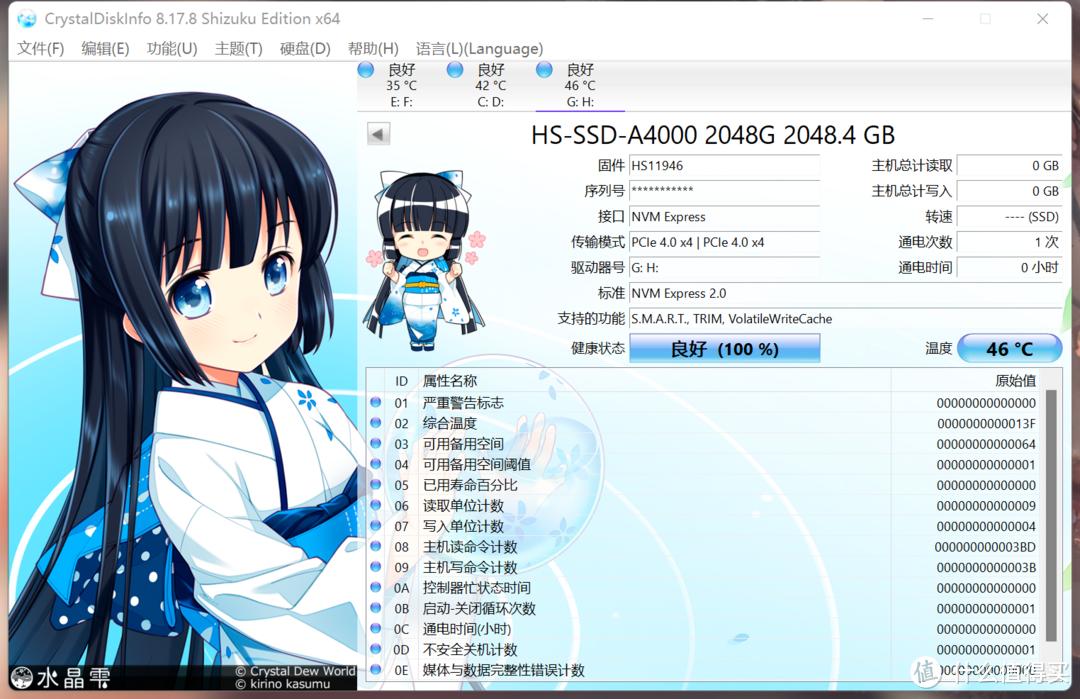Screen dimensions: 1080x699
Task: Click the 良好 (100%) health status button
Action: 724,348
